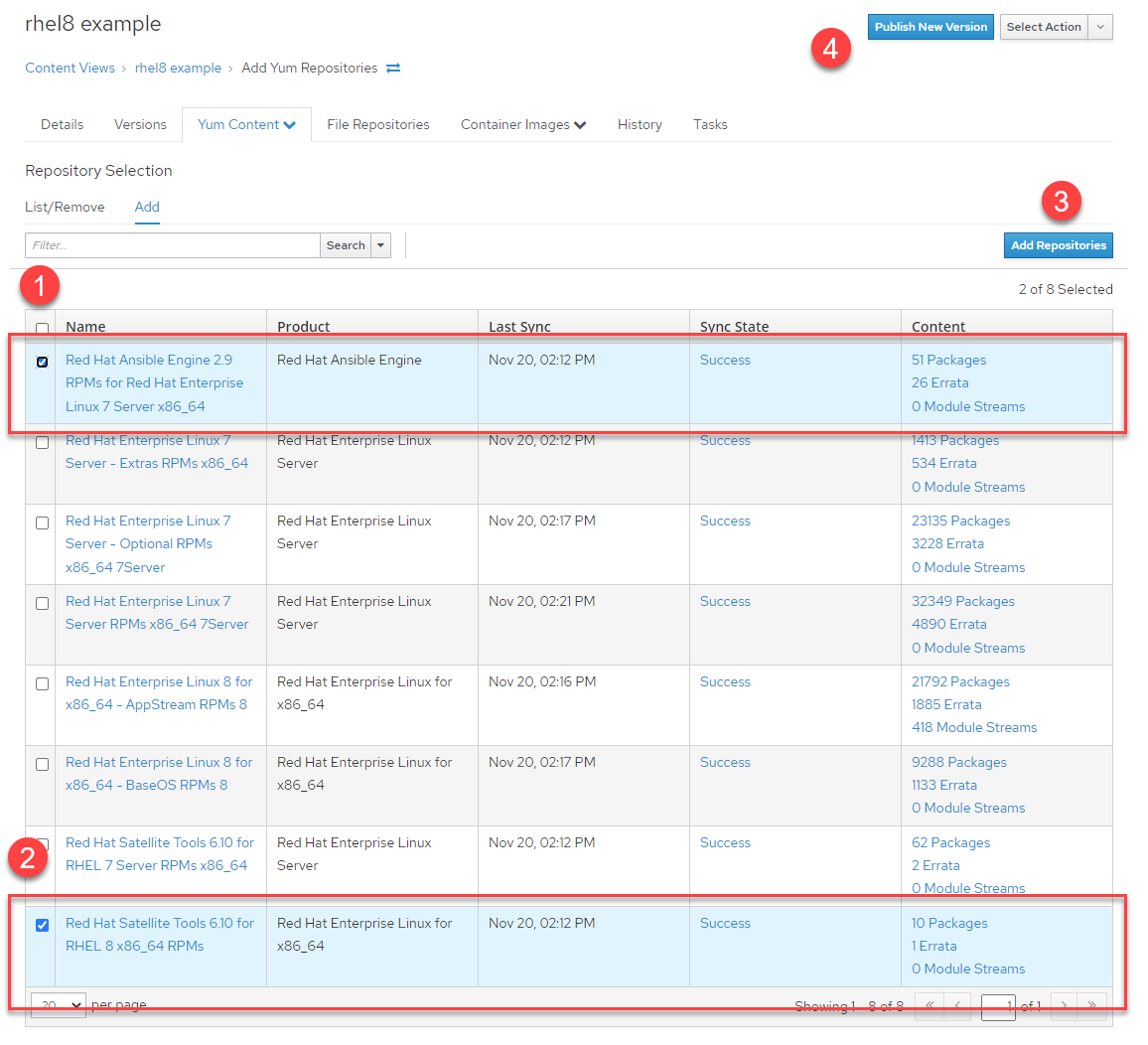Check the RHEL 8 AppStream RPMs repository
Screen dimensions: 1148x1045
coord(42,683)
